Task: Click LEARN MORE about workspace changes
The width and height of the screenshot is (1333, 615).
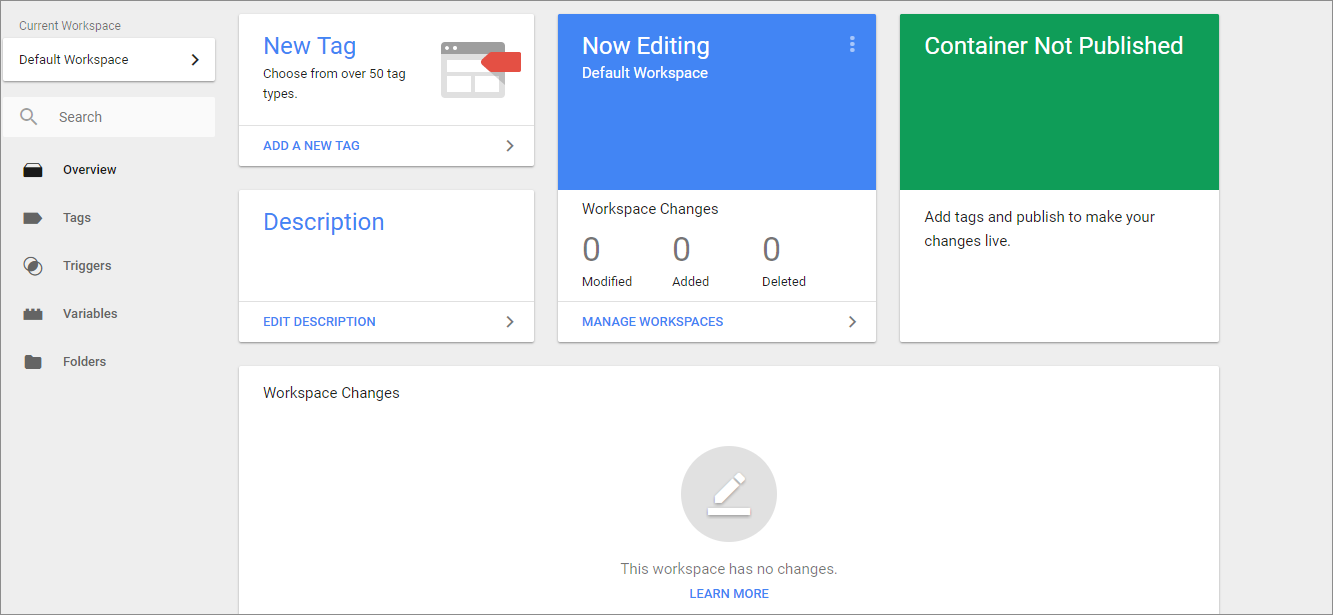Action: pos(728,593)
